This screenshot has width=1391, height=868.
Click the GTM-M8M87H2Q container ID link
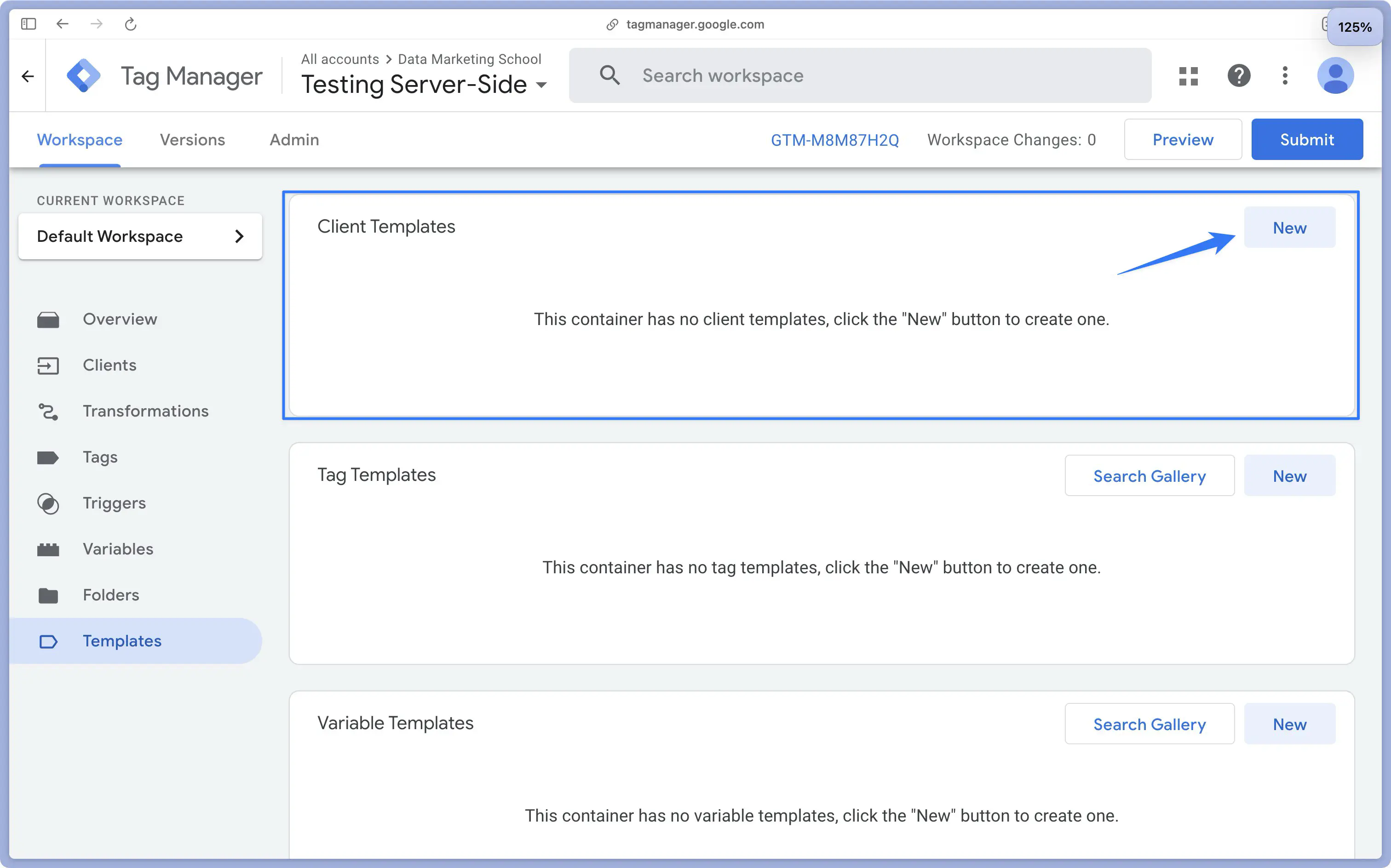point(835,139)
